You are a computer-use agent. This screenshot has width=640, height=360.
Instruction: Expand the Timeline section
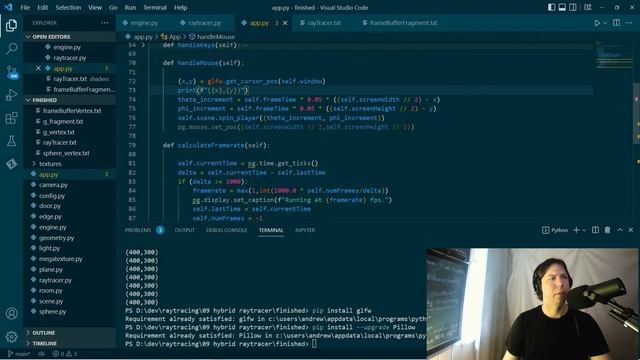(69, 343)
